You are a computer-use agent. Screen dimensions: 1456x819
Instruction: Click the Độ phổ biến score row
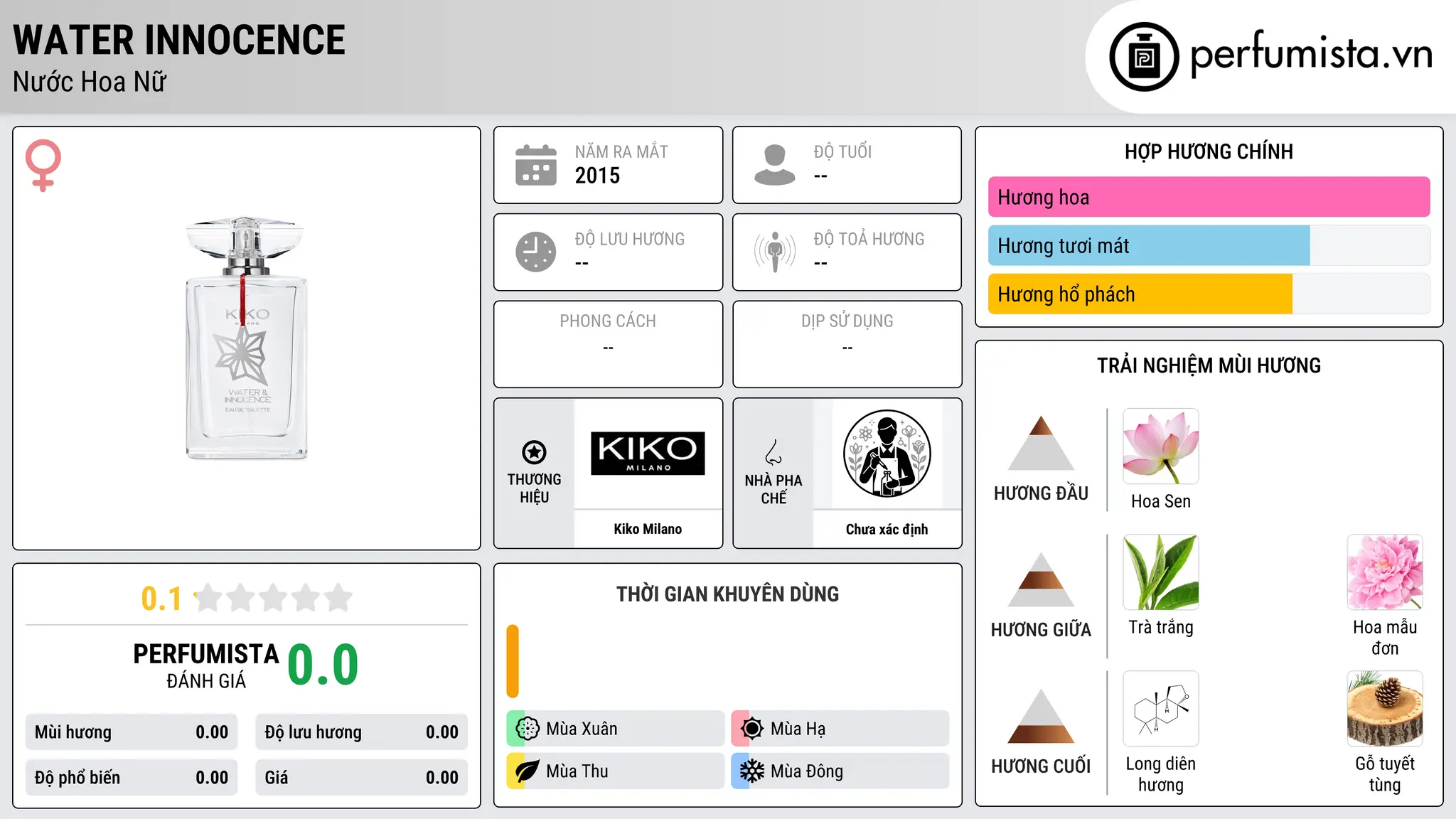[132, 778]
